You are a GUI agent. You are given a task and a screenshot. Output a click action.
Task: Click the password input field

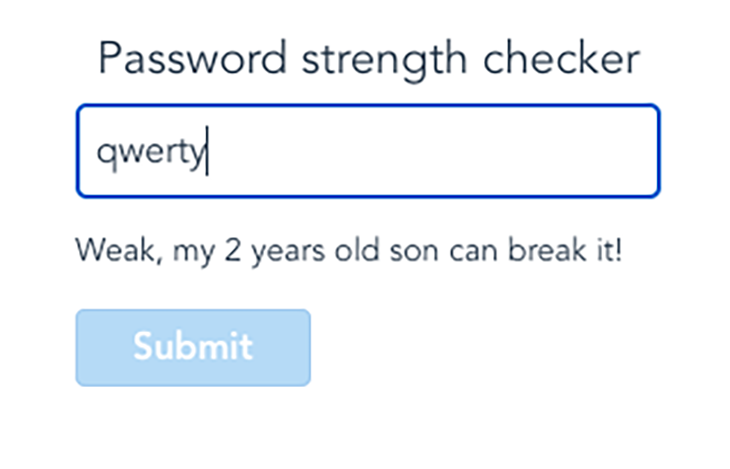point(367,151)
